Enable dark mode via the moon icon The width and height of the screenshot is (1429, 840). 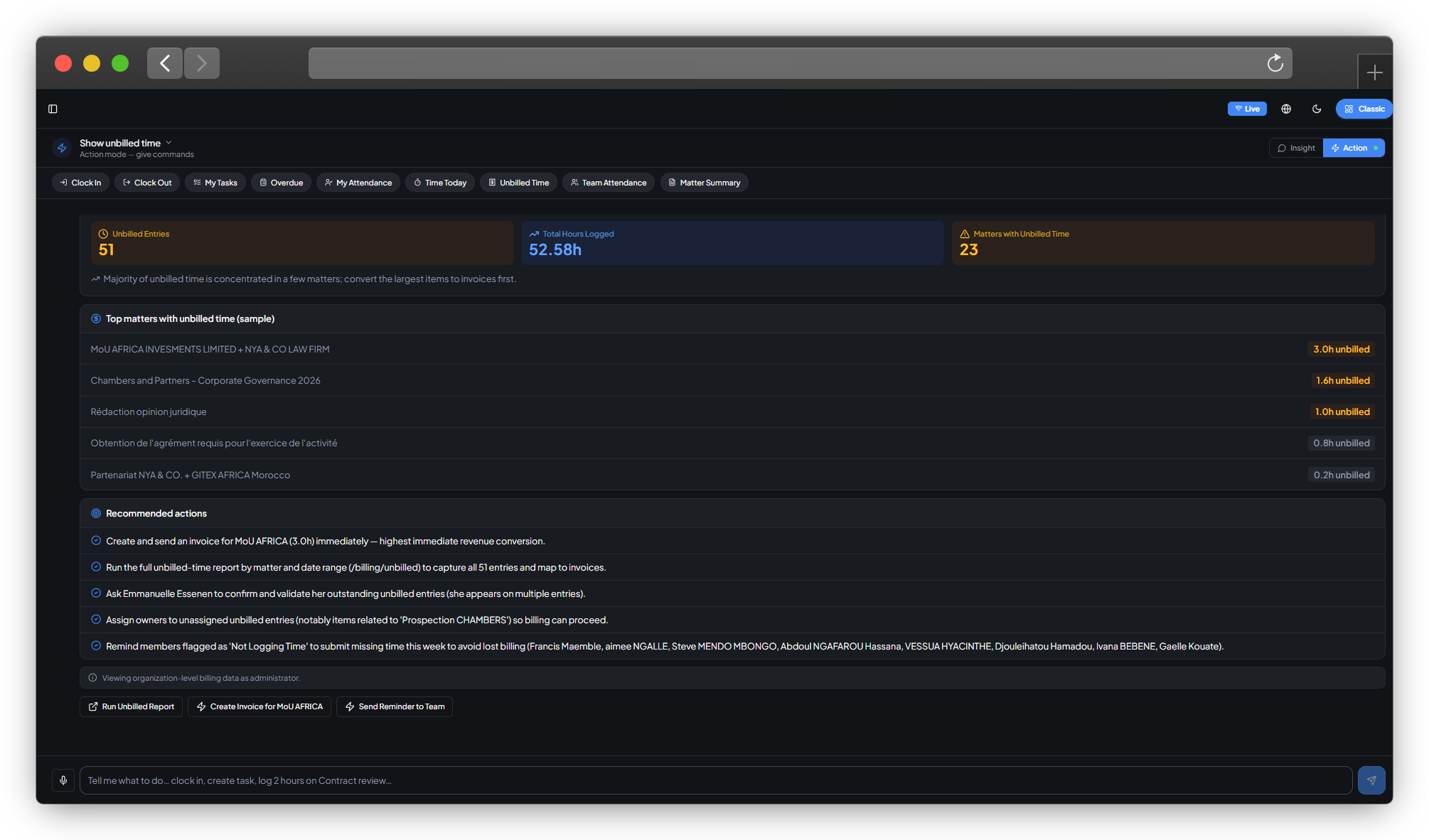[x=1317, y=109]
